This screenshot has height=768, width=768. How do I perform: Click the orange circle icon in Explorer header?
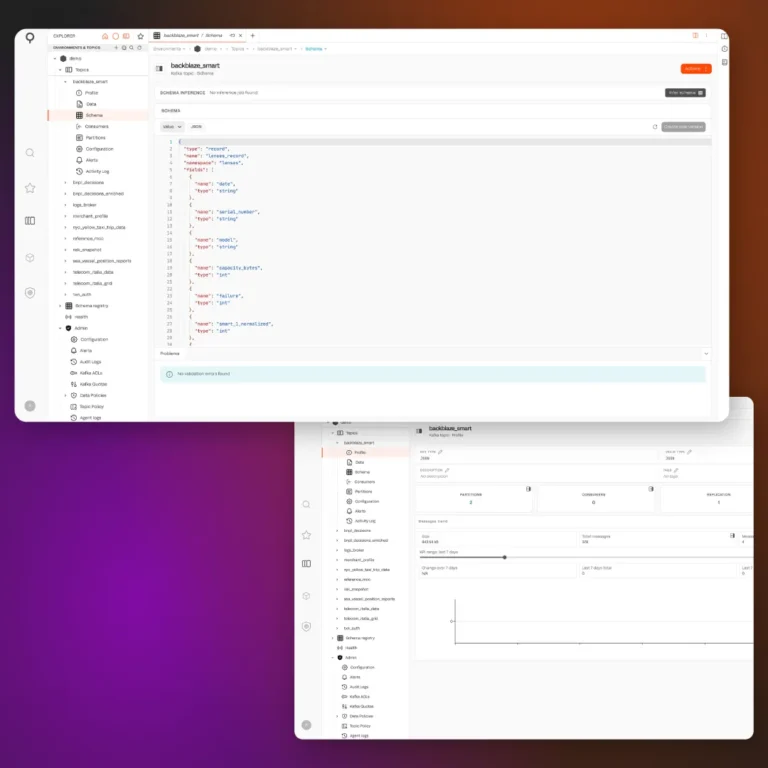point(116,36)
